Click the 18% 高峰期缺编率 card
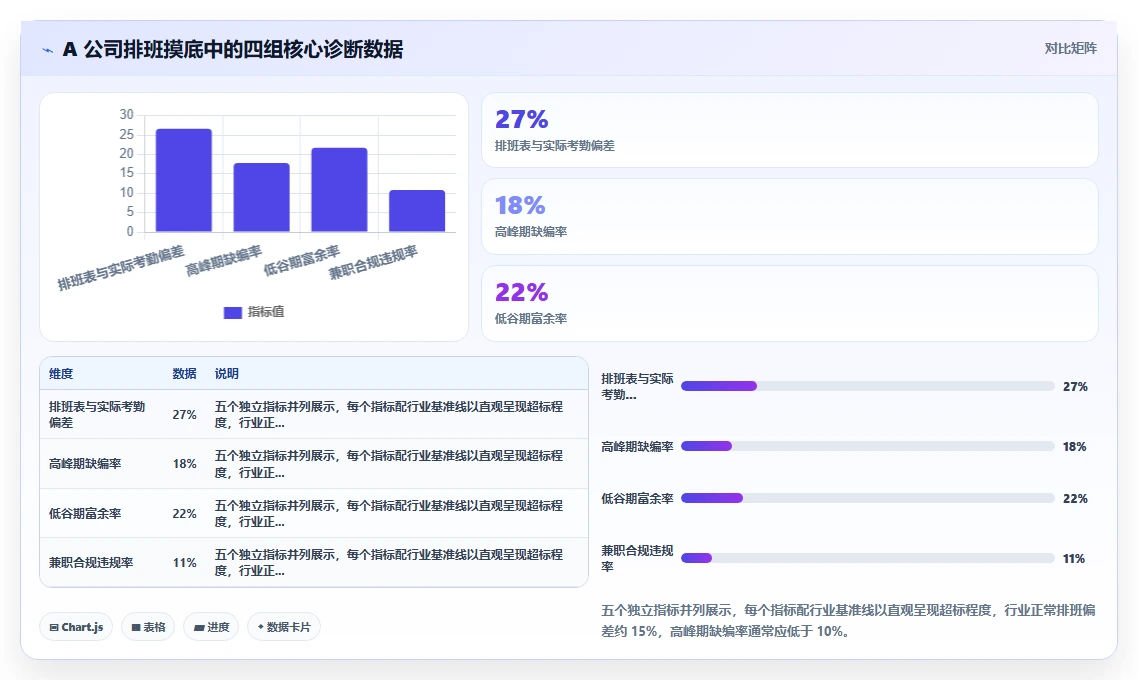The width and height of the screenshot is (1138, 680). (x=790, y=216)
